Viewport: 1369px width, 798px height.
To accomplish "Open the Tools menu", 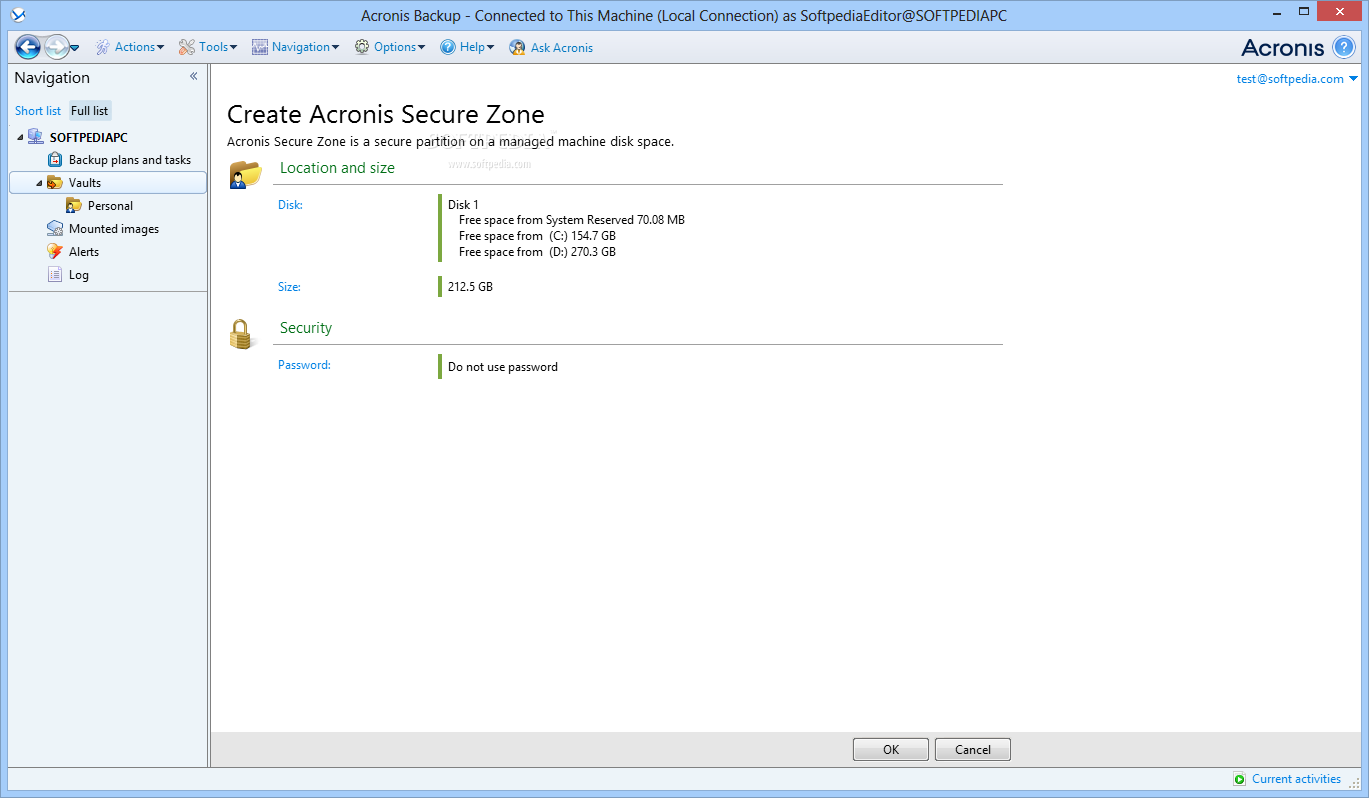I will pyautogui.click(x=218, y=47).
